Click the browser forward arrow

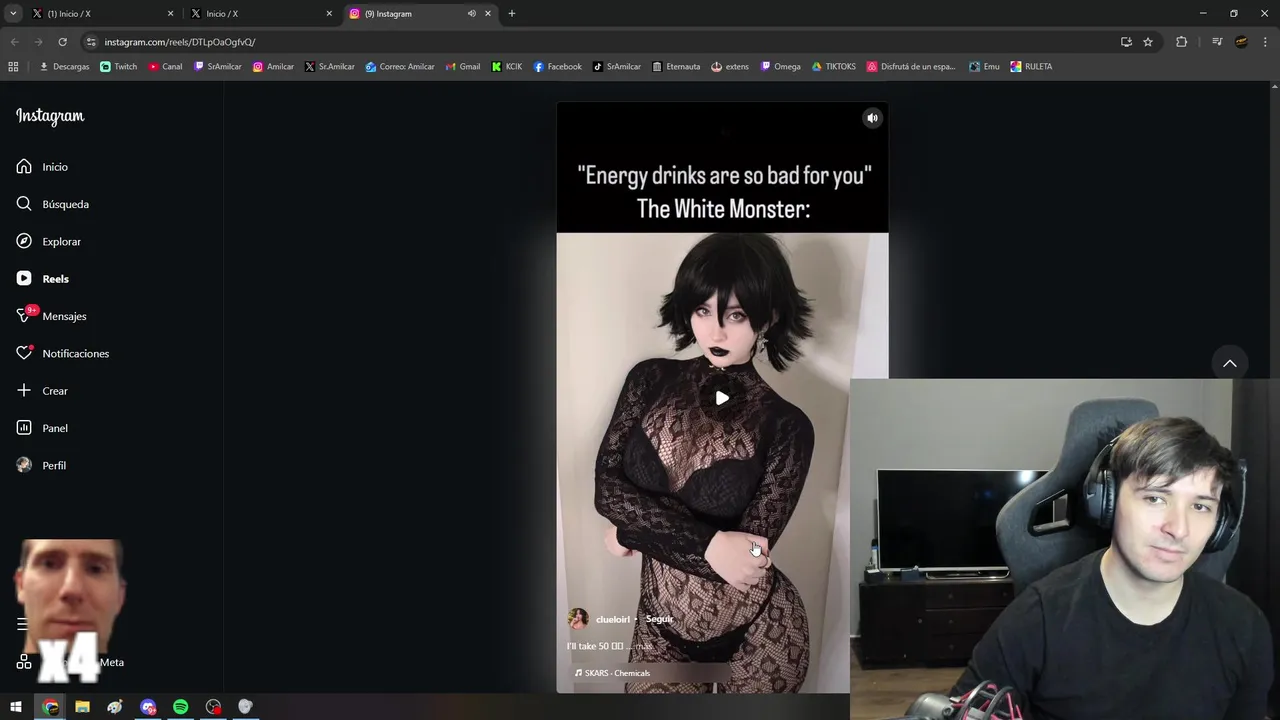pos(38,42)
